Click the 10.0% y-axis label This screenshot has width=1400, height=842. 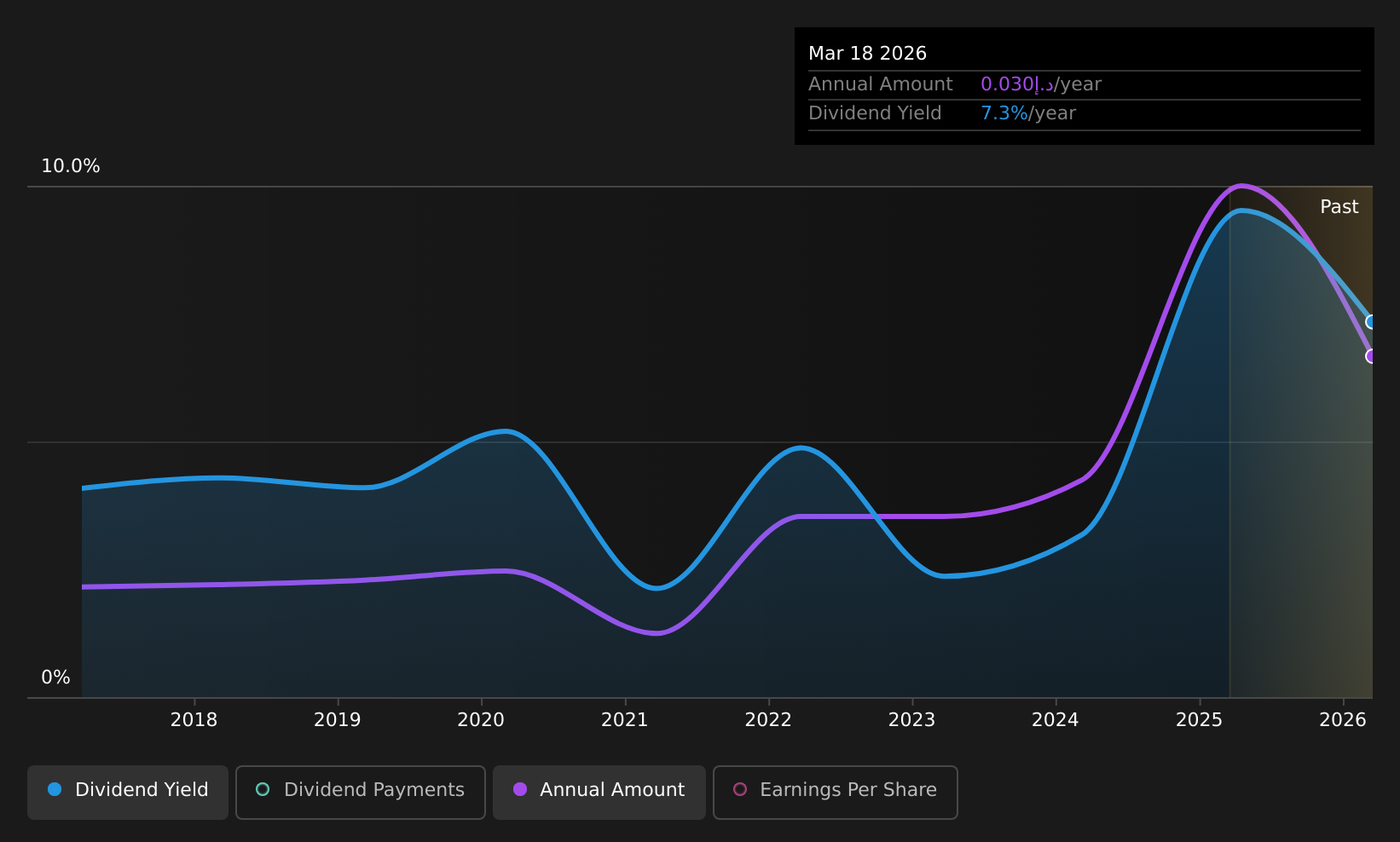click(x=71, y=166)
